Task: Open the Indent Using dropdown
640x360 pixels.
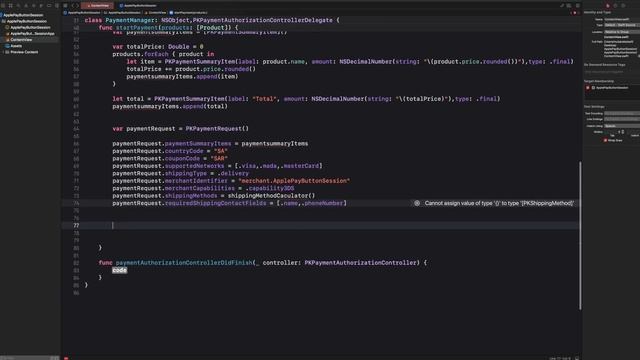Action: pos(622,126)
